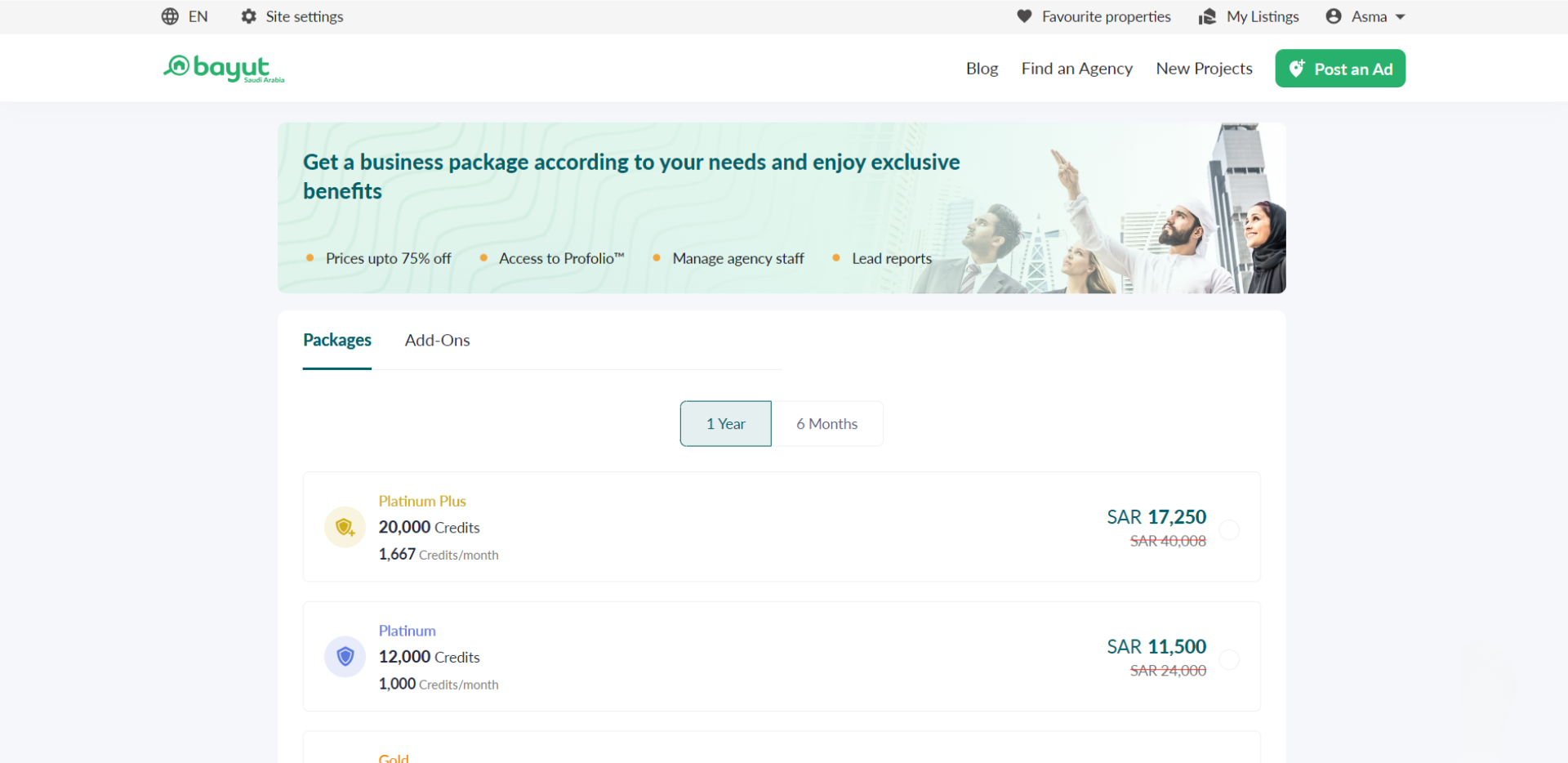
Task: Click the My Listings building icon
Action: coord(1208,16)
